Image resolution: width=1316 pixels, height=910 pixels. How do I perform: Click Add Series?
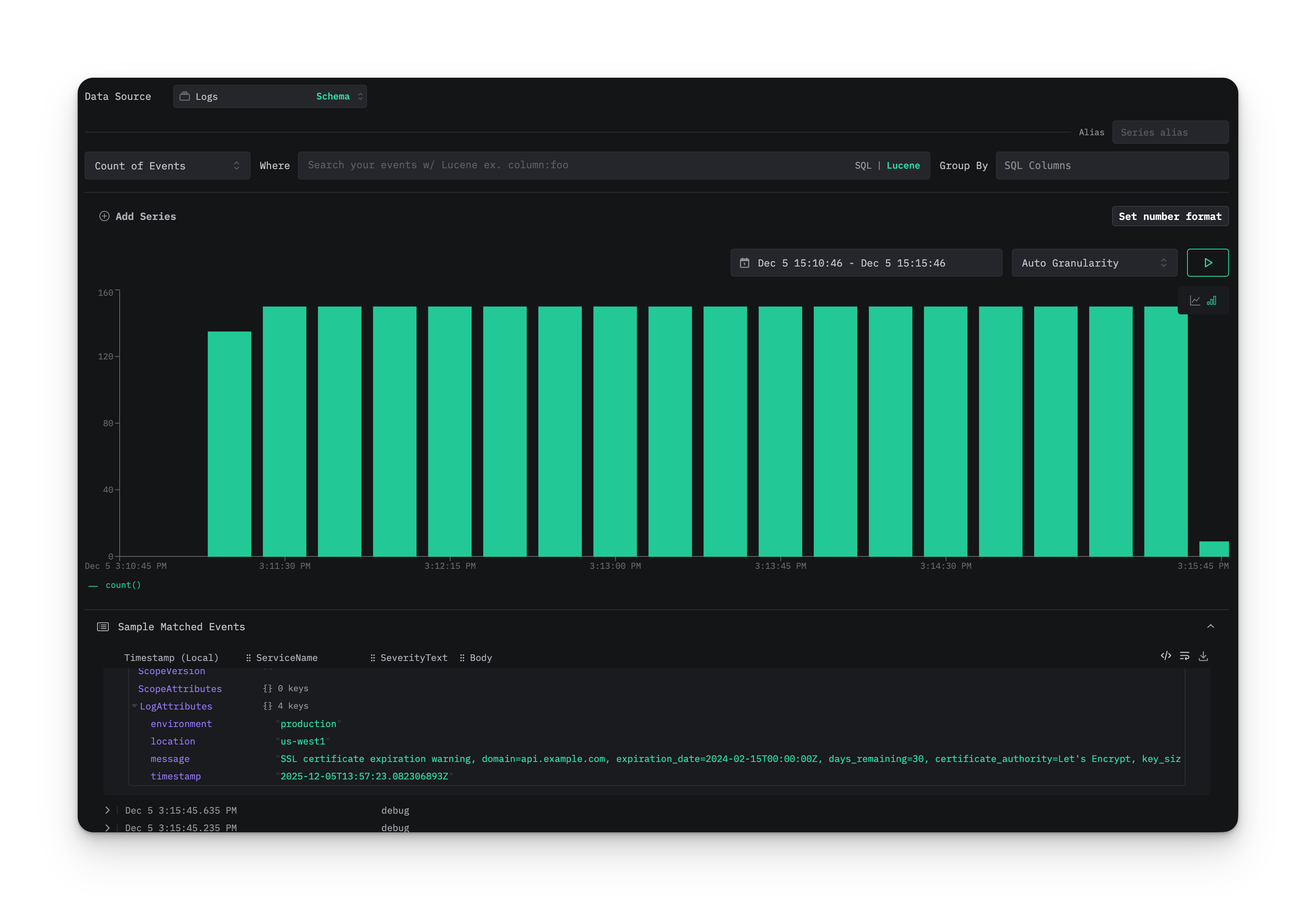(x=138, y=216)
